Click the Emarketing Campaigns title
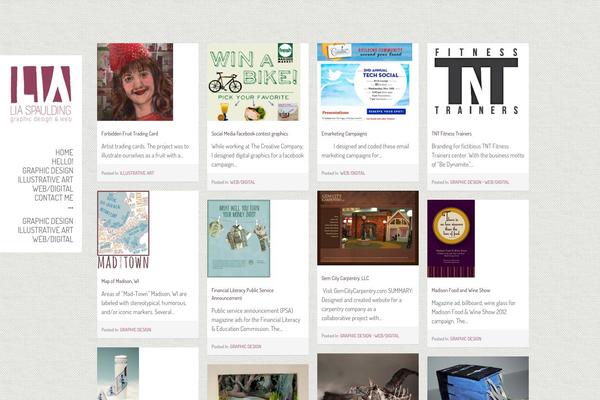The image size is (600, 400). click(x=344, y=134)
